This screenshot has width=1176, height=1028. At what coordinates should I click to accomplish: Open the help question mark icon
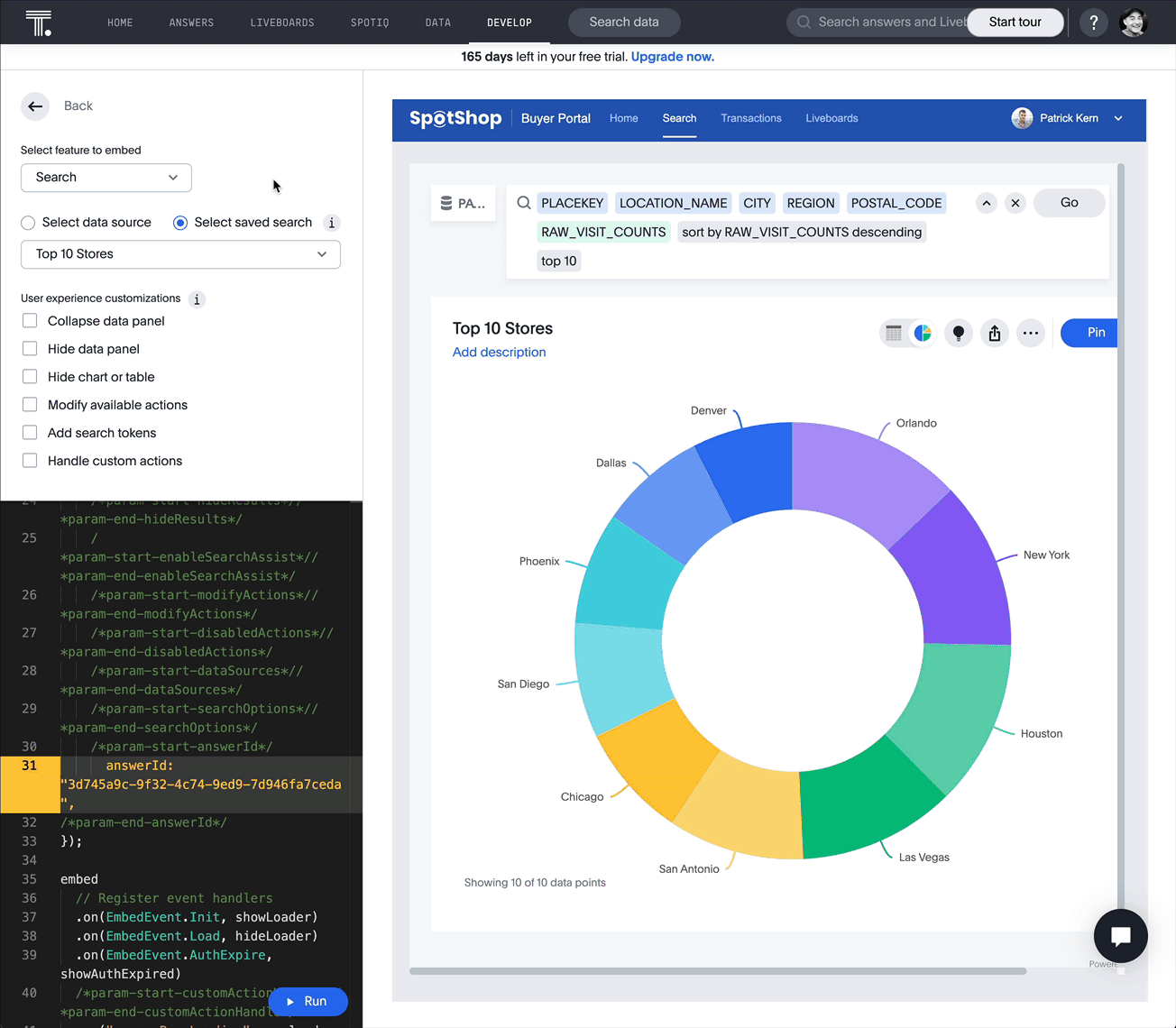[x=1093, y=23]
